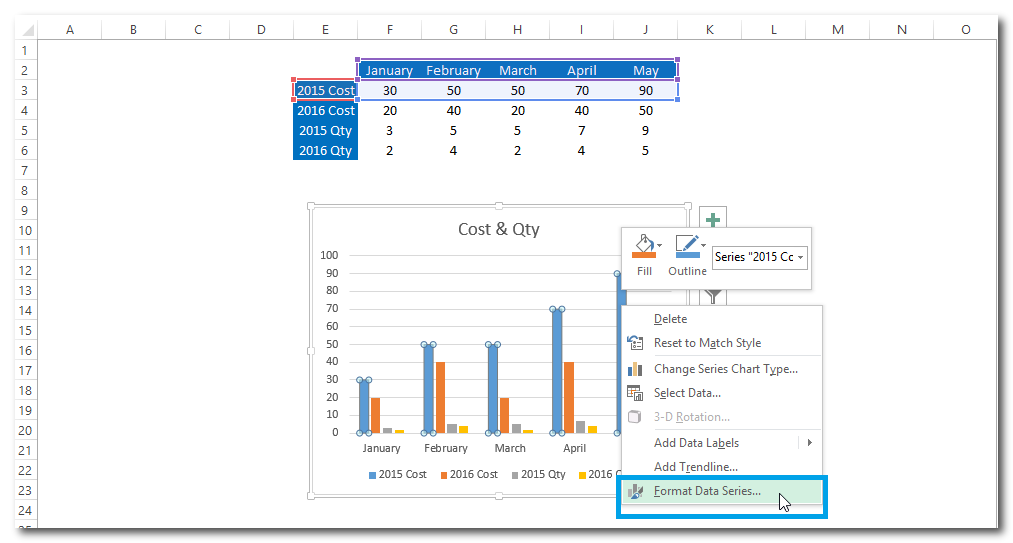Select Add Trendline from context menu

(695, 467)
